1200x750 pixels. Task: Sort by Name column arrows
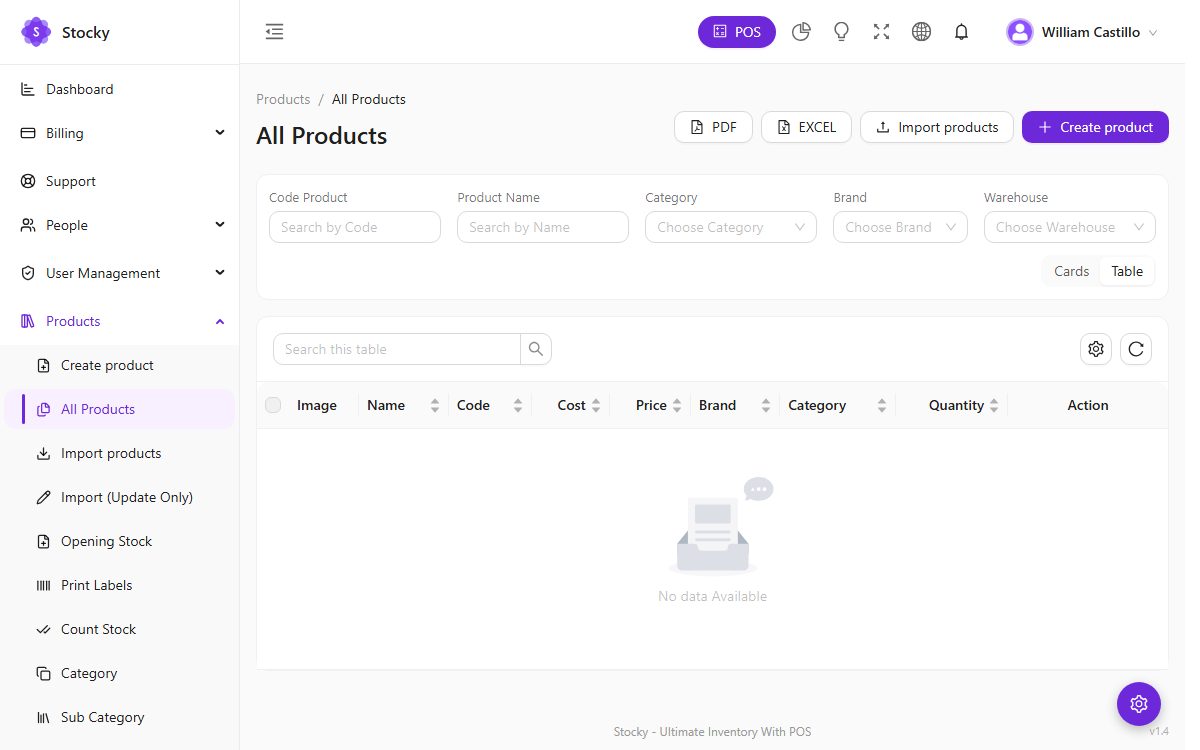(x=435, y=405)
